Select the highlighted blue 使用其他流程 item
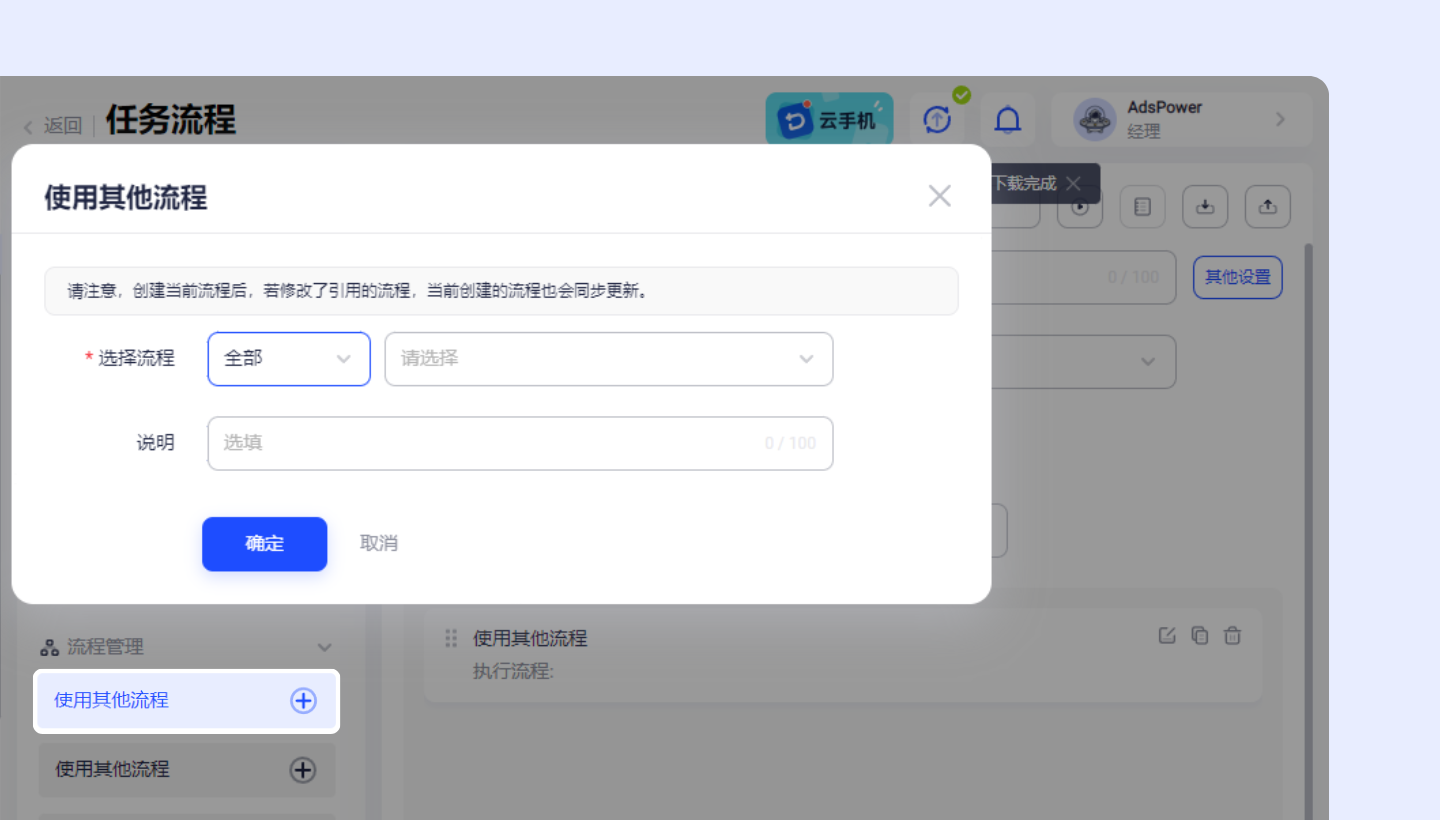This screenshot has height=820, width=1440. tap(187, 701)
